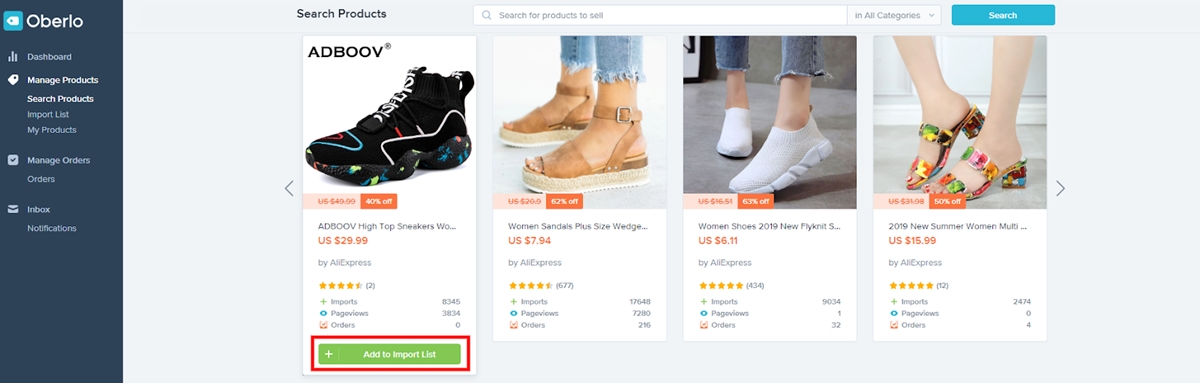Click Add to Import List button
Viewport: 1200px width, 383px height.
tap(390, 354)
